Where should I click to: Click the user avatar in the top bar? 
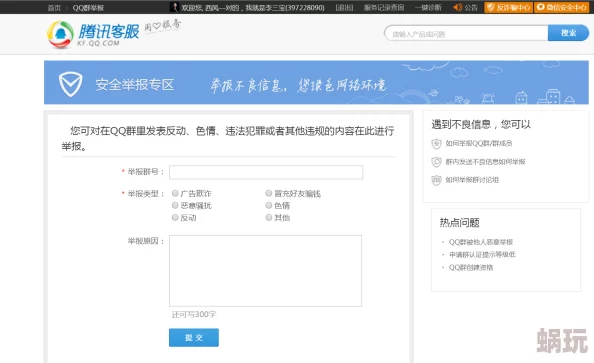[174, 7]
